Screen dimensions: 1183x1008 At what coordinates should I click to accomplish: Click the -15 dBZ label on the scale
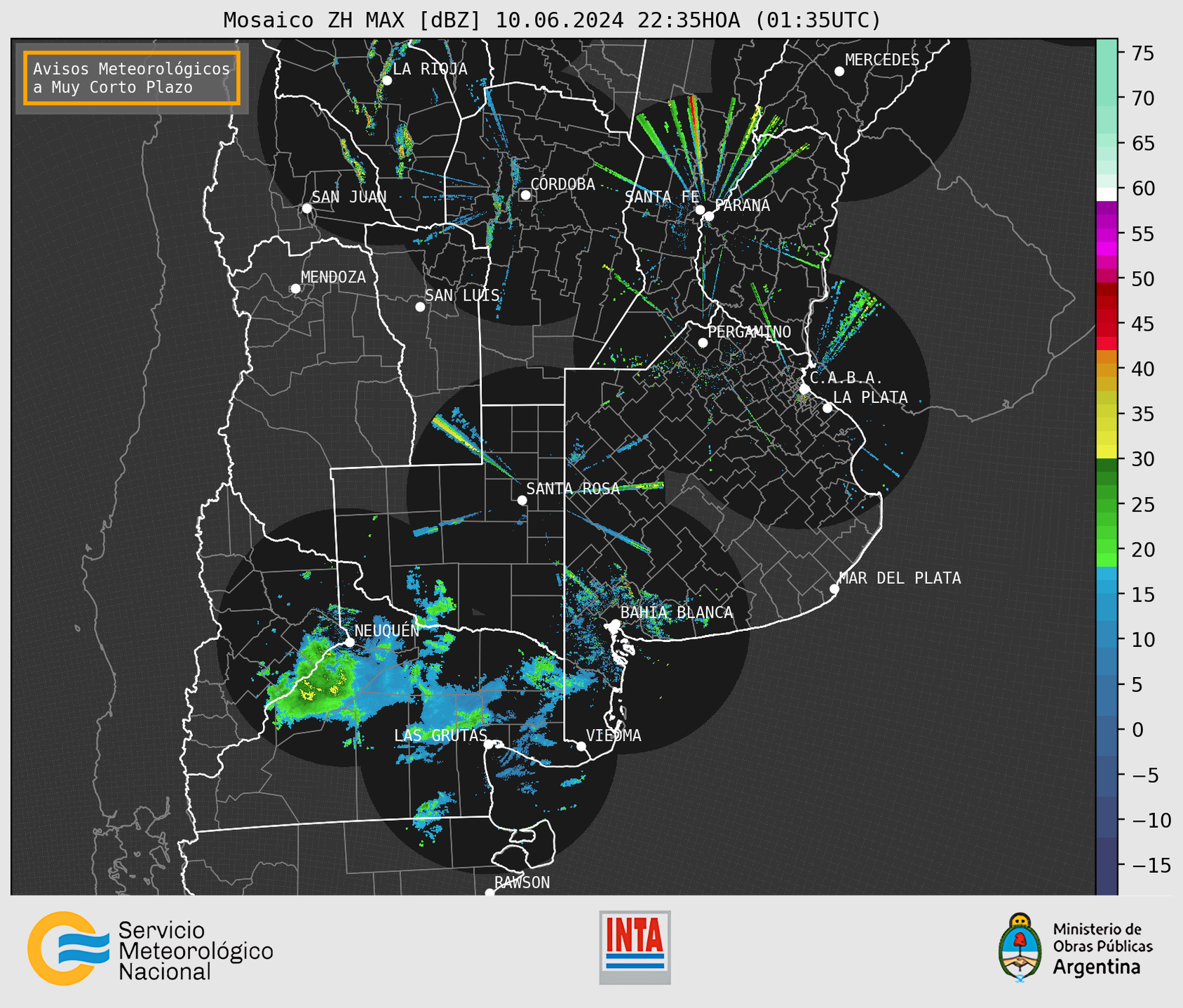click(1151, 865)
